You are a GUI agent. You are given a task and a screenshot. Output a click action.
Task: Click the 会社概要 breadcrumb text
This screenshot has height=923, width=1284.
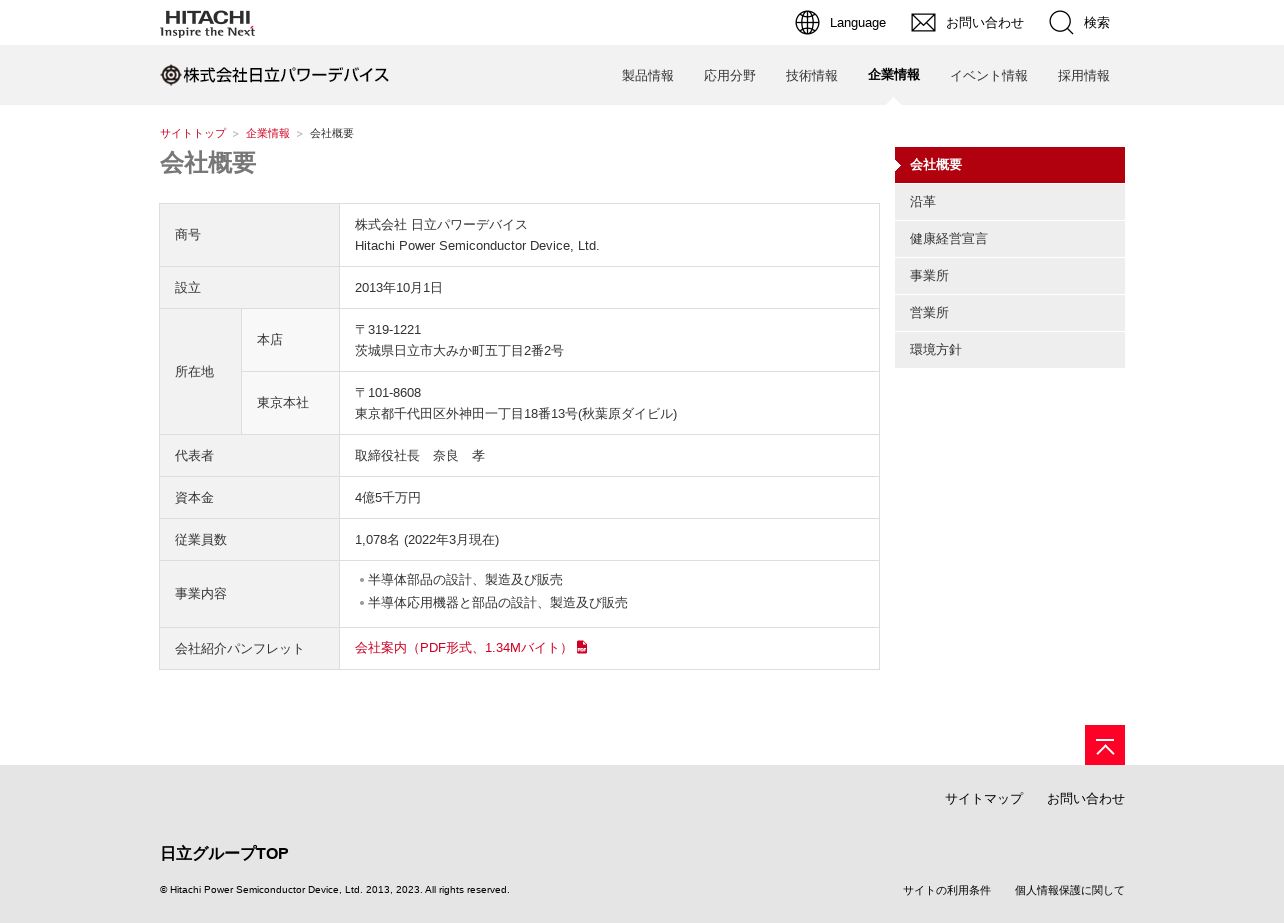[x=332, y=133]
